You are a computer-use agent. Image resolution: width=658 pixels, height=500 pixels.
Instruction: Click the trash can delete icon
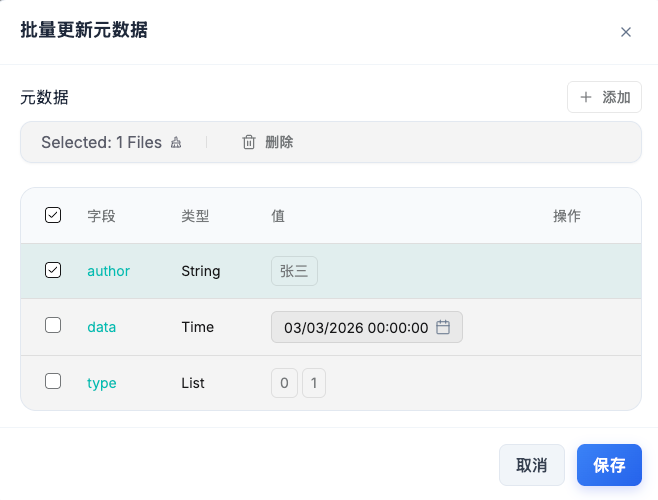click(x=248, y=142)
